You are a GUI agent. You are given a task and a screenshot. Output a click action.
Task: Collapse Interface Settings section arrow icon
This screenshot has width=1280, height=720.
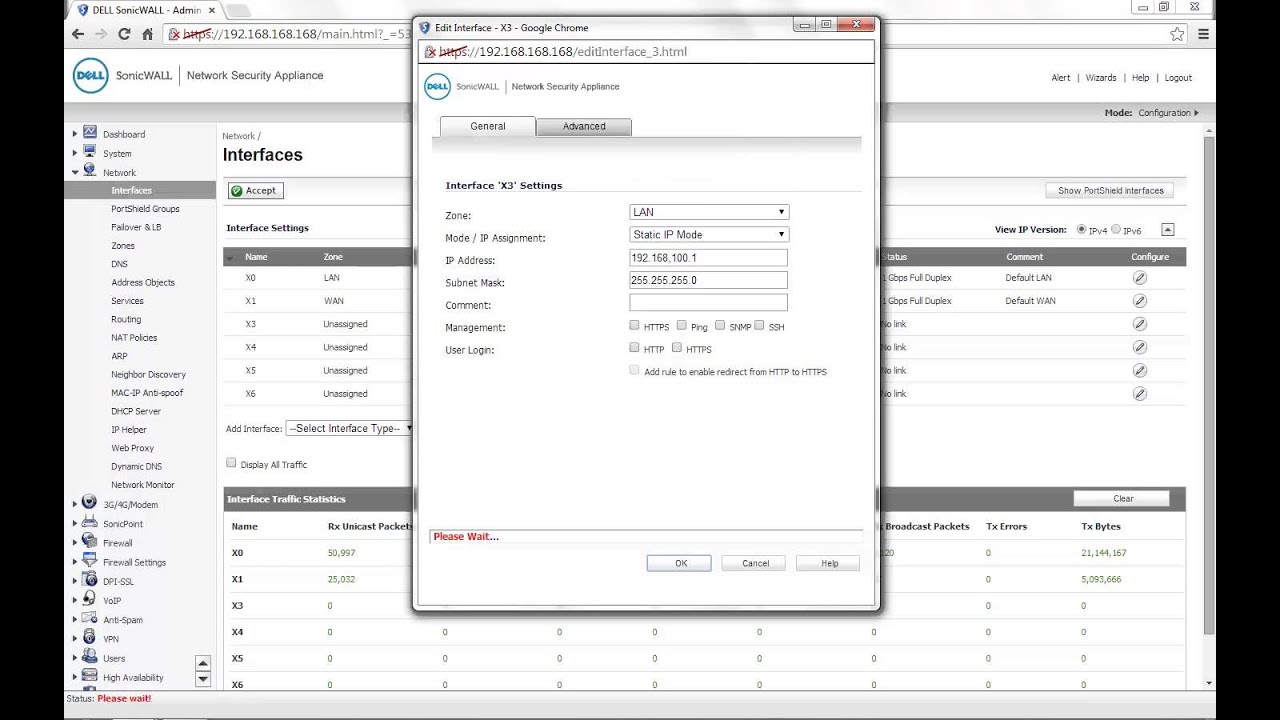pos(1167,229)
